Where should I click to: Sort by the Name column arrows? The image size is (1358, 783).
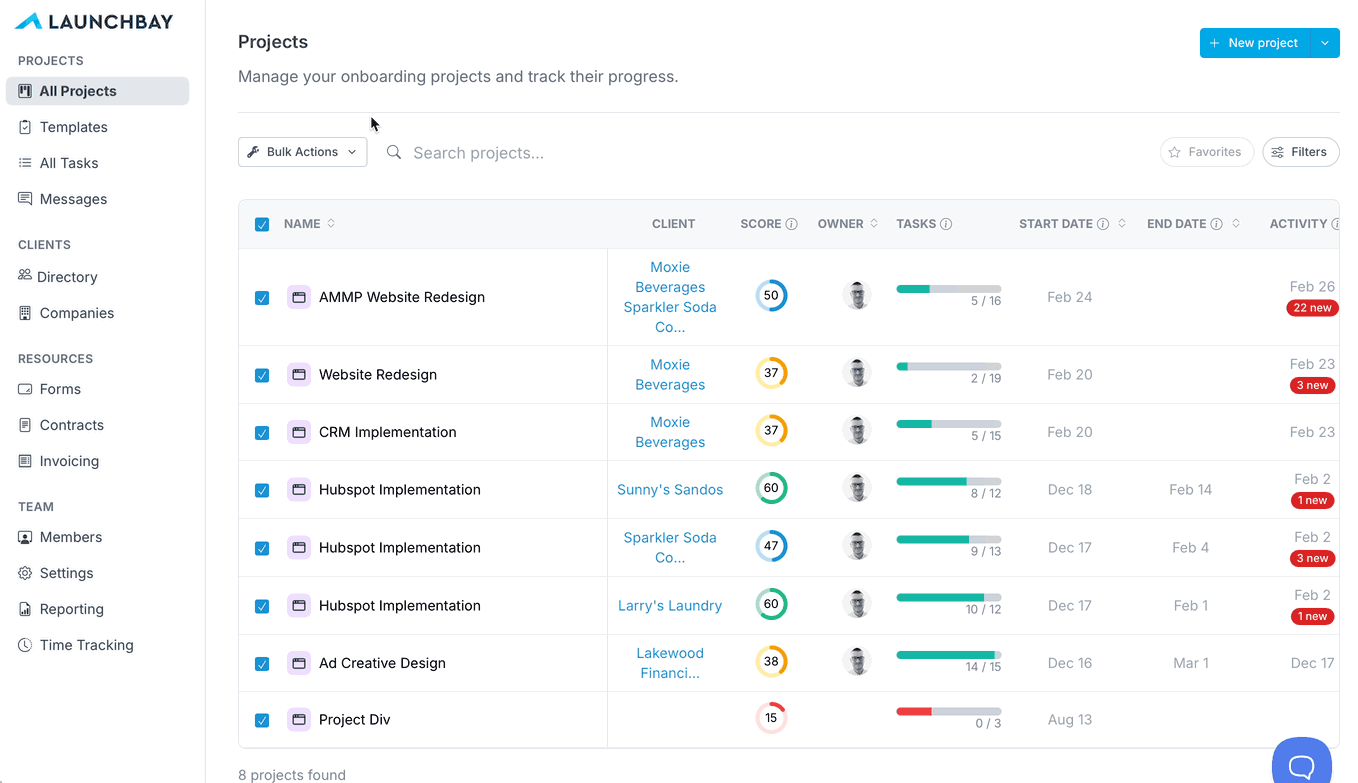click(x=331, y=223)
